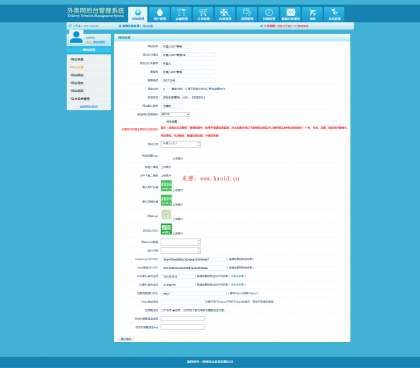Select the second filled radio option near form bottom
Viewport: 420px width, 368px height.
pyautogui.click(x=174, y=310)
